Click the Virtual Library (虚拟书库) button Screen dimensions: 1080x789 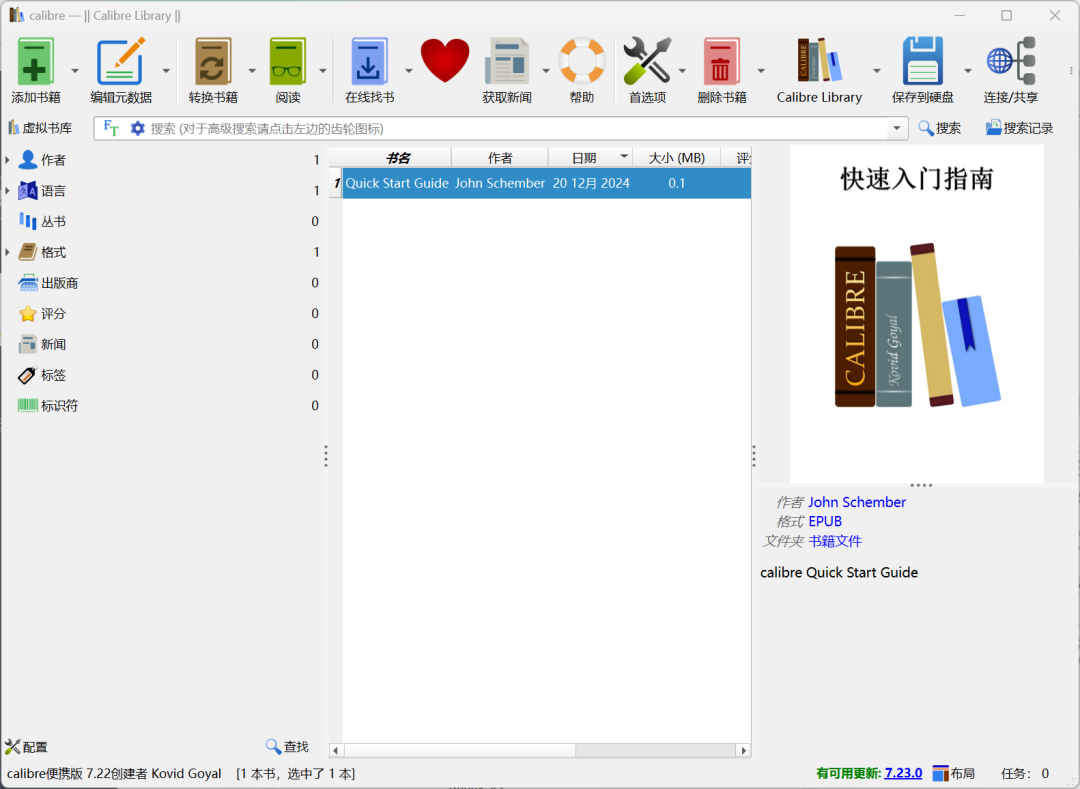pyautogui.click(x=40, y=128)
